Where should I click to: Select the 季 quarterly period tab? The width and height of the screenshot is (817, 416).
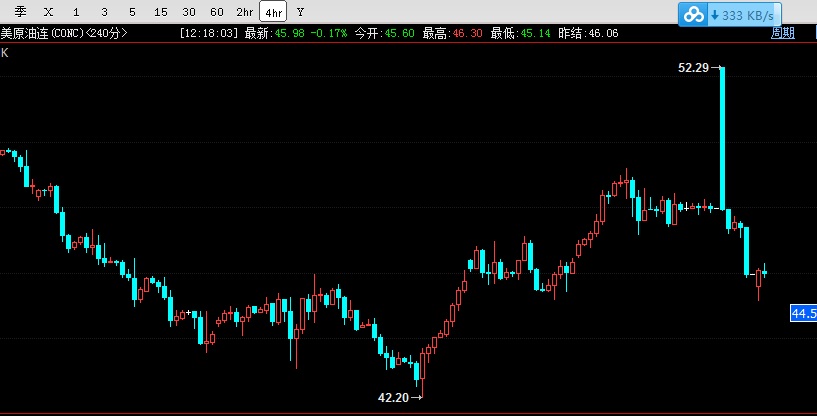pos(19,12)
